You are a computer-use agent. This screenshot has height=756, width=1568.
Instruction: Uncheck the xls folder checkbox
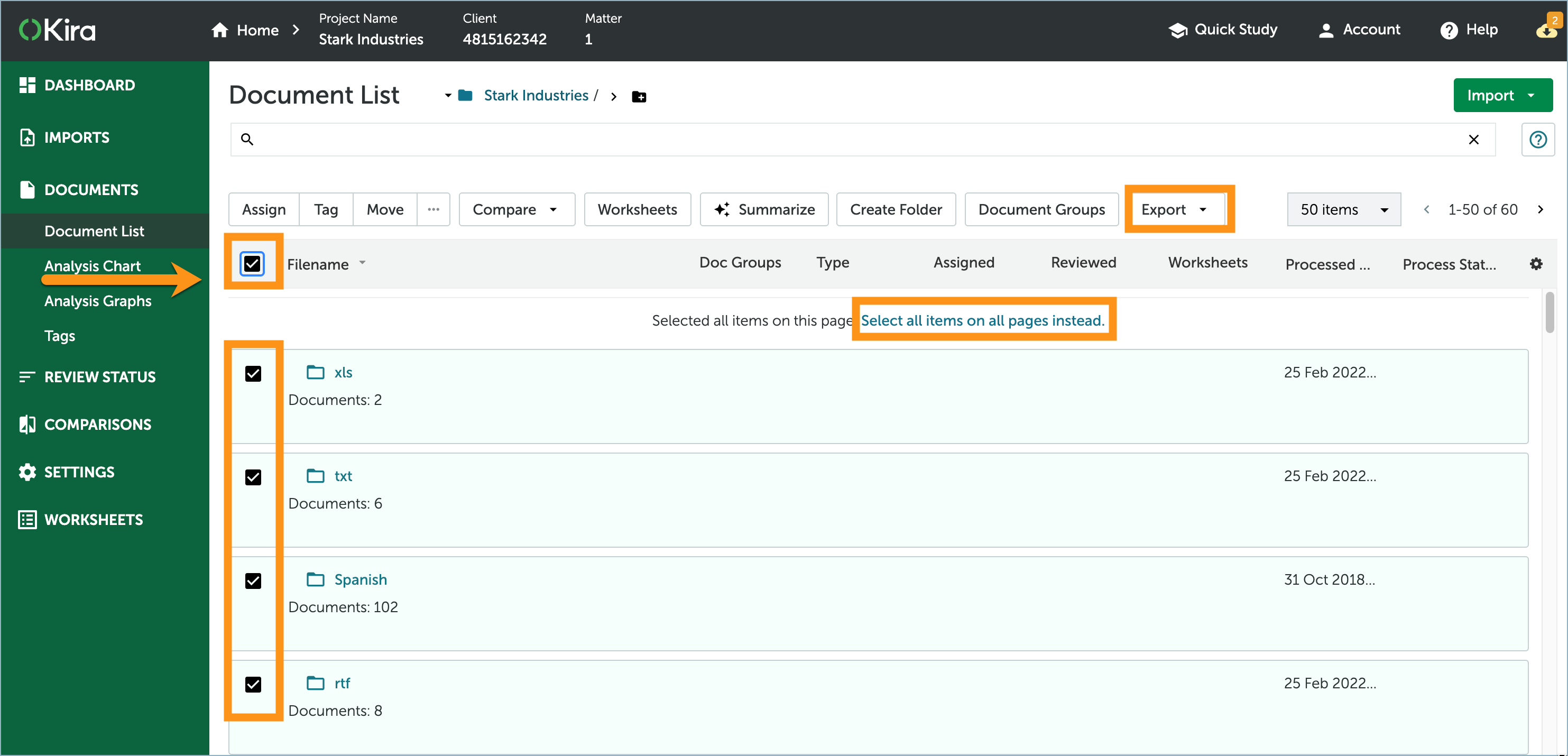pyautogui.click(x=253, y=373)
